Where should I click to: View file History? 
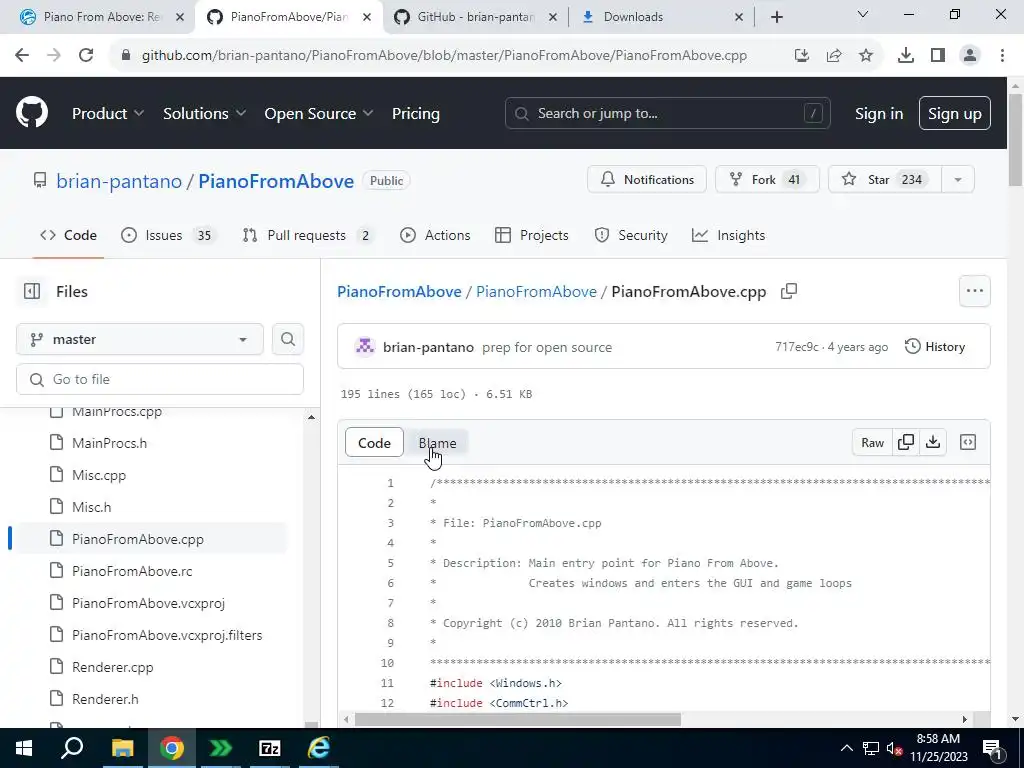[x=935, y=347]
